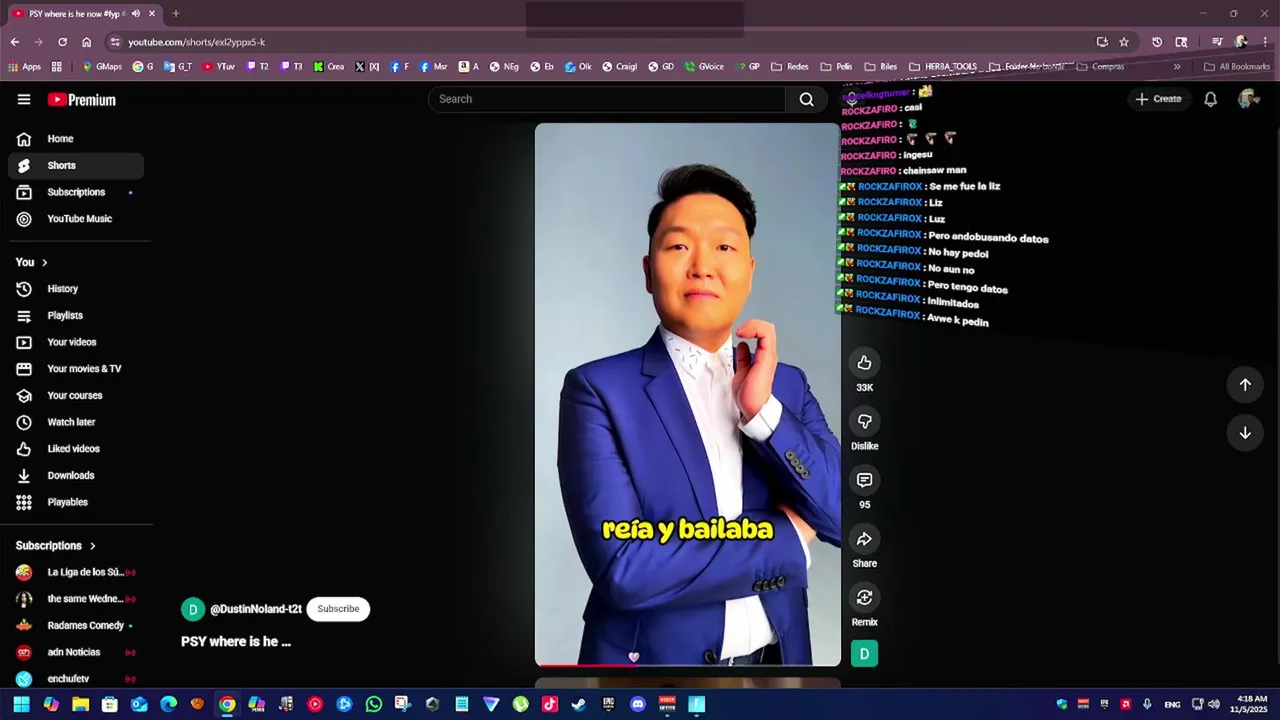Subscribe to @DustinNoland-t2t
Image resolution: width=1280 pixels, height=720 pixels.
click(x=338, y=609)
